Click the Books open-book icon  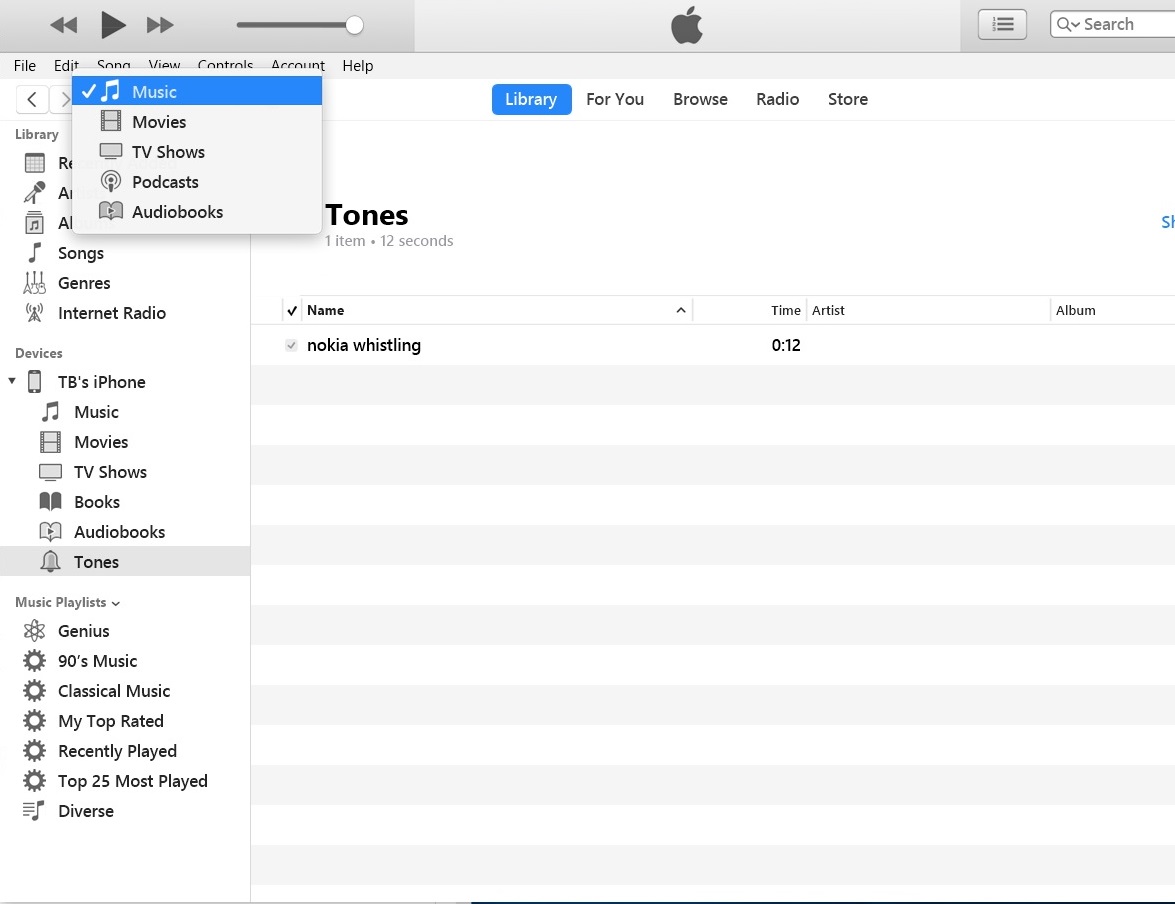tap(50, 501)
